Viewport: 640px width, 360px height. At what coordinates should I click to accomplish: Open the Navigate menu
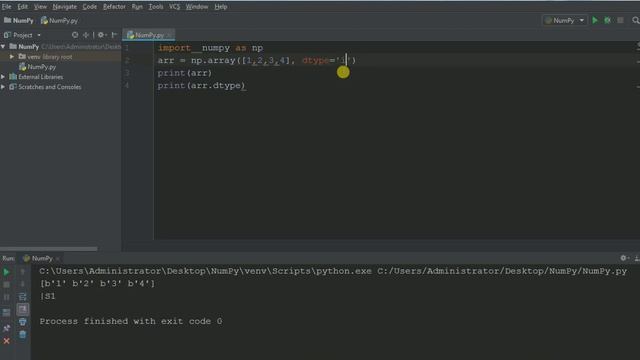click(64, 7)
